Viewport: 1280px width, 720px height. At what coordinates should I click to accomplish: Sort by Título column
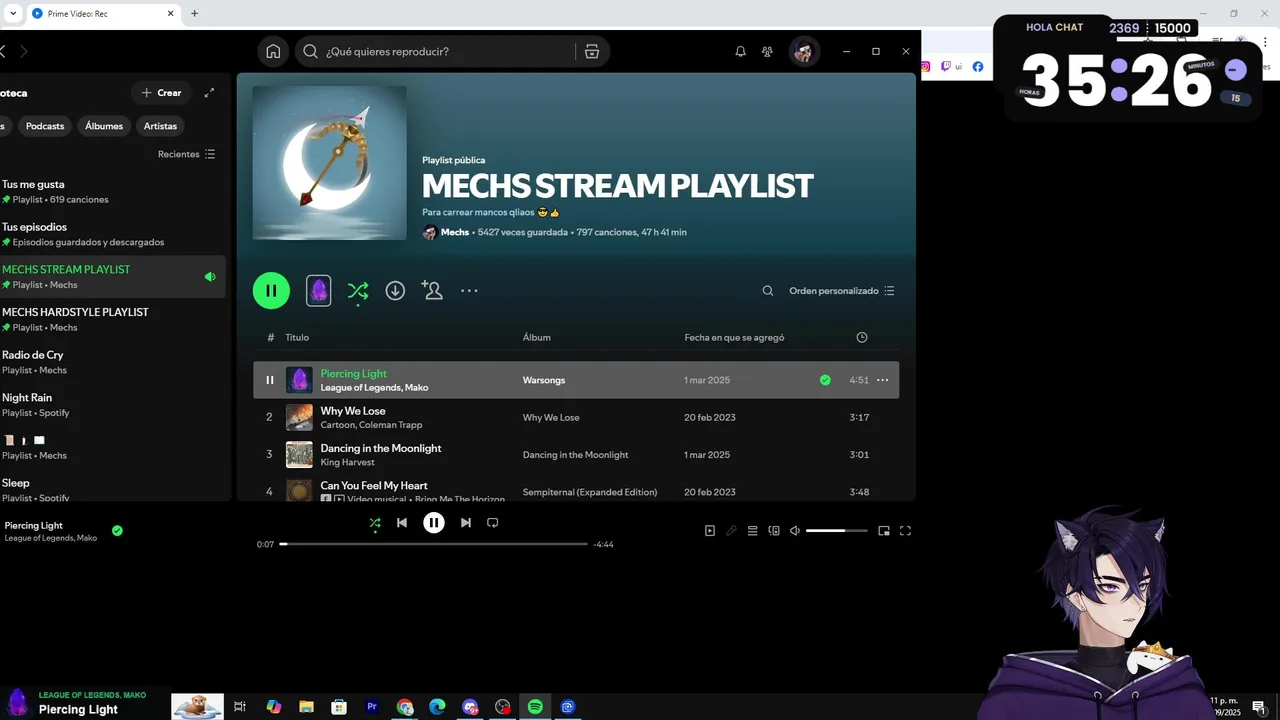297,338
